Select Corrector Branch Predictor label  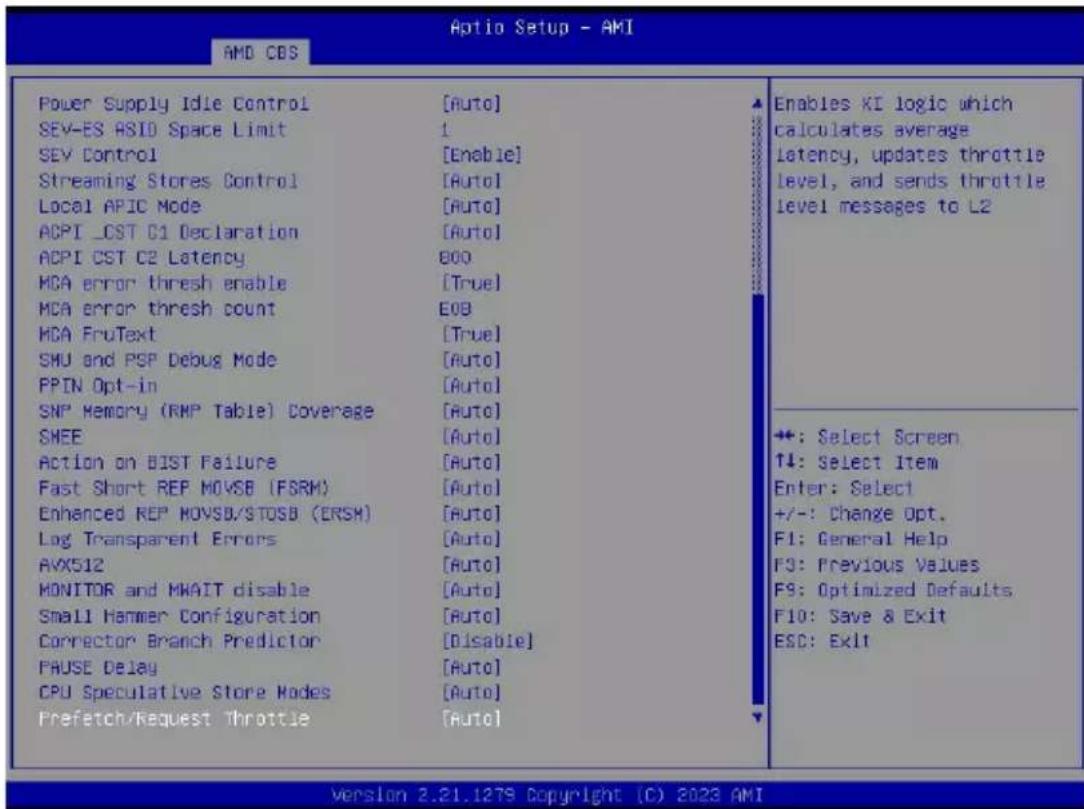pyautogui.click(x=179, y=641)
